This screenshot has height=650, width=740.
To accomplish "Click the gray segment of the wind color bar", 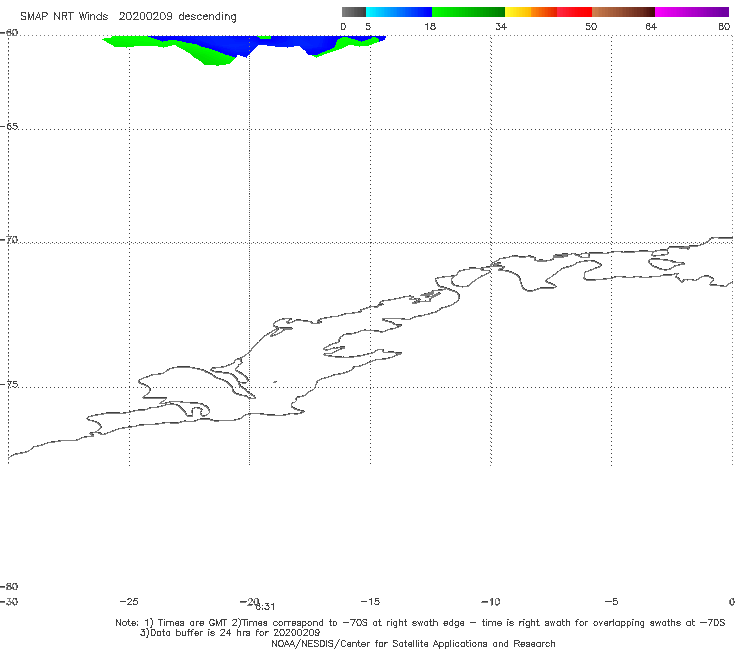I will pyautogui.click(x=353, y=12).
